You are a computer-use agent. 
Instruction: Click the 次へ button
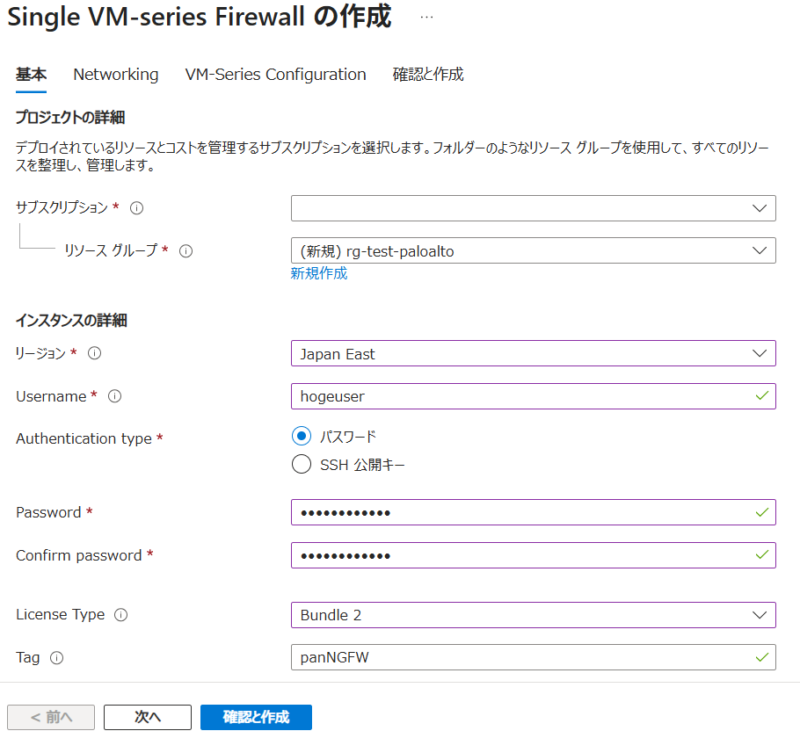[x=147, y=717]
